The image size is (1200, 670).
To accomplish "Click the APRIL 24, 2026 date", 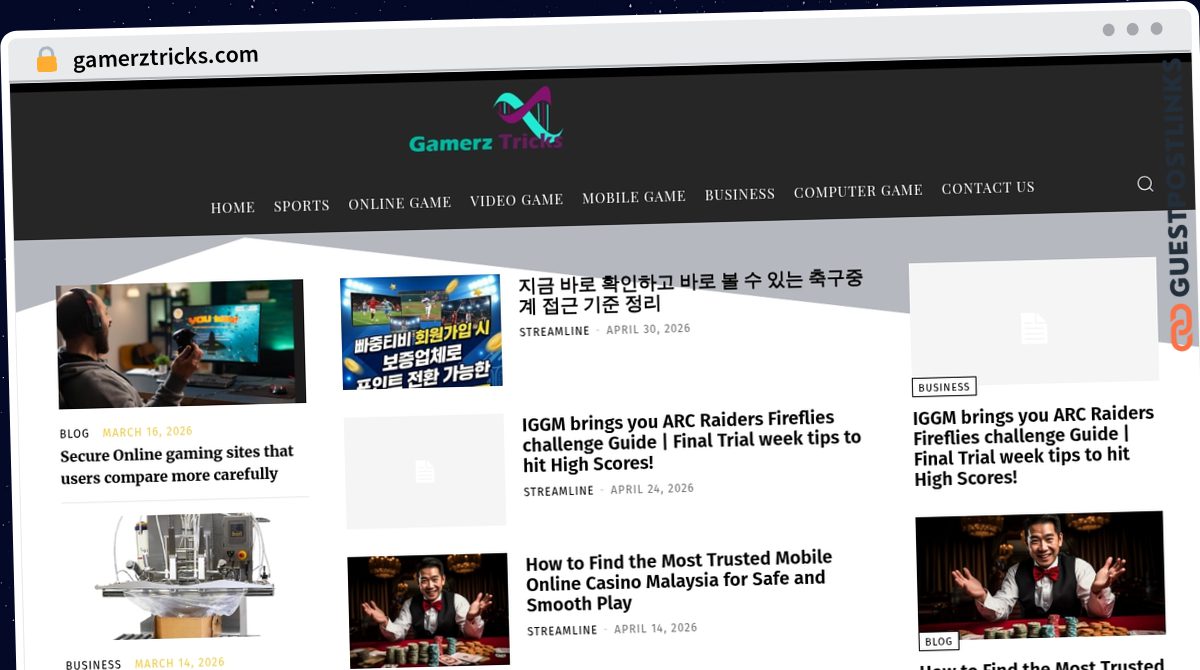I will tap(652, 489).
